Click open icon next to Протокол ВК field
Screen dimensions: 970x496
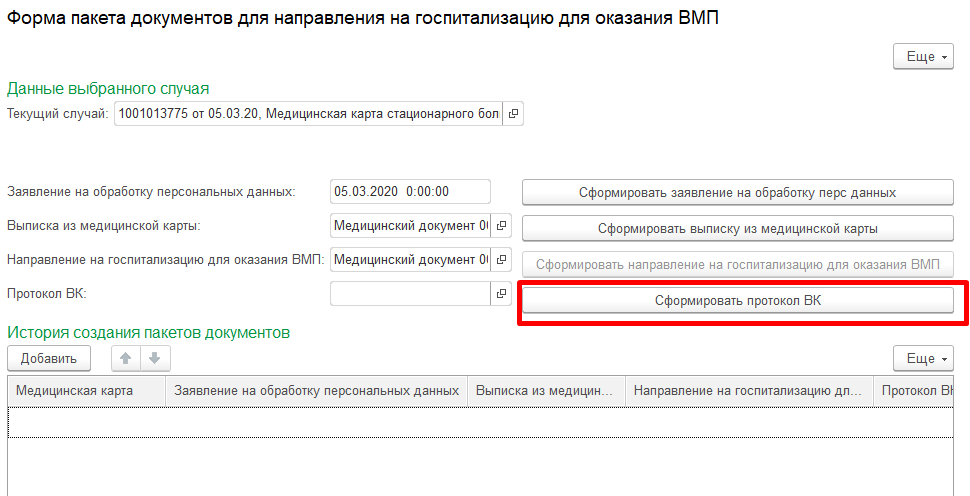[502, 294]
